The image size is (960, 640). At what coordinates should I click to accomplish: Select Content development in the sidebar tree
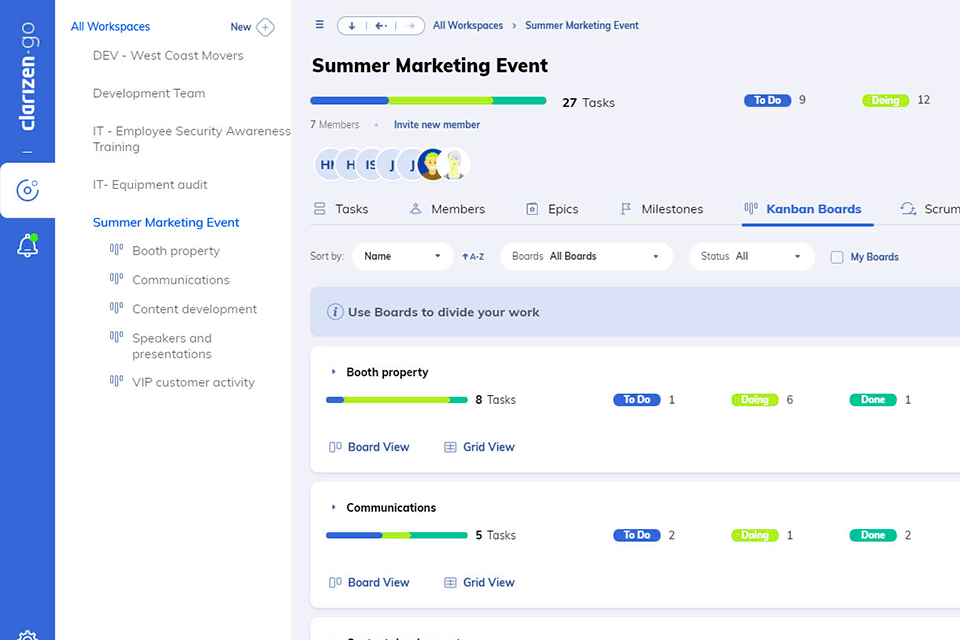click(x=194, y=309)
